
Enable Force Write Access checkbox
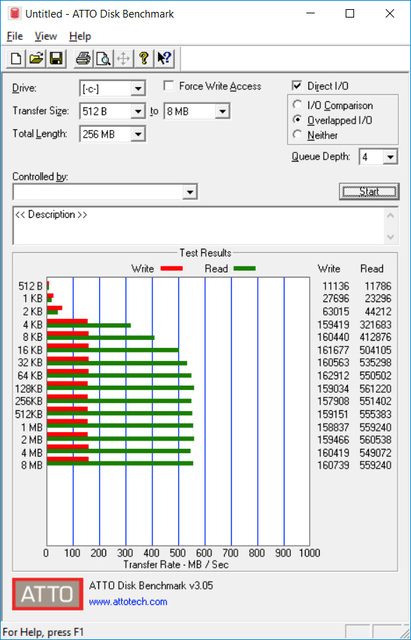click(169, 86)
